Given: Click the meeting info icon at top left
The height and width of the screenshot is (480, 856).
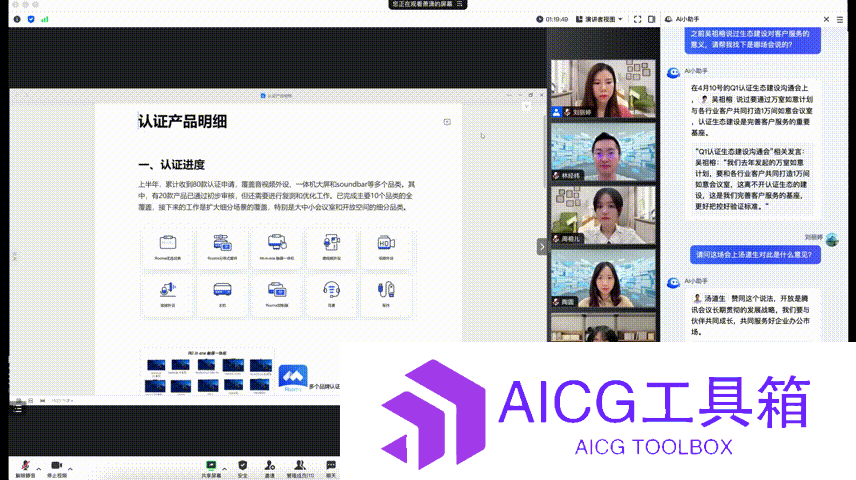Looking at the screenshot, I should (17, 19).
